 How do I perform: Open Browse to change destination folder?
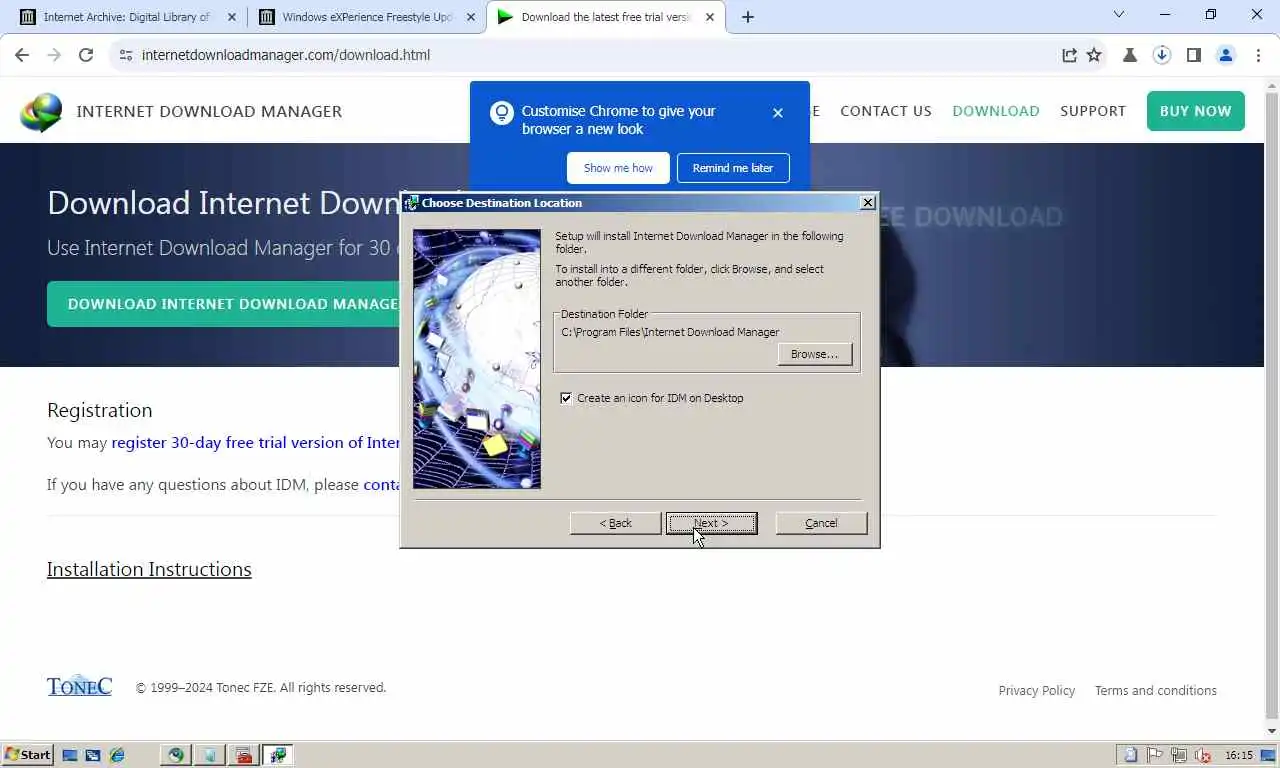coord(814,354)
